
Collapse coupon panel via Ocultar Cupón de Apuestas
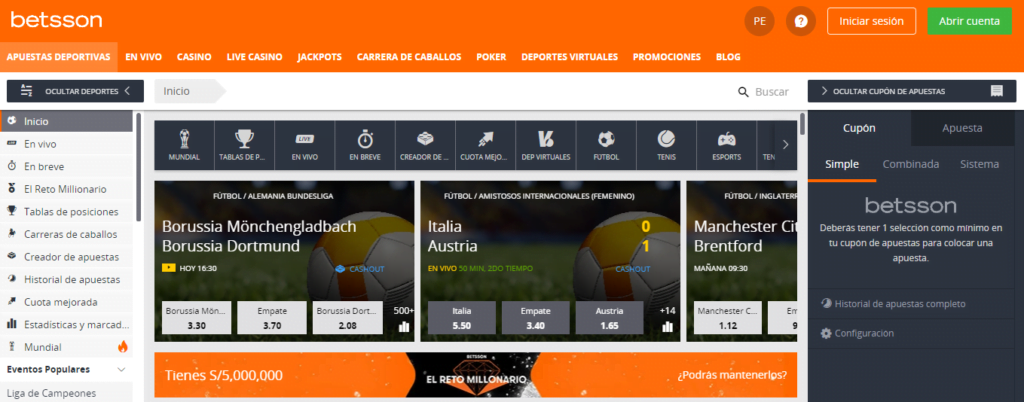[912, 91]
